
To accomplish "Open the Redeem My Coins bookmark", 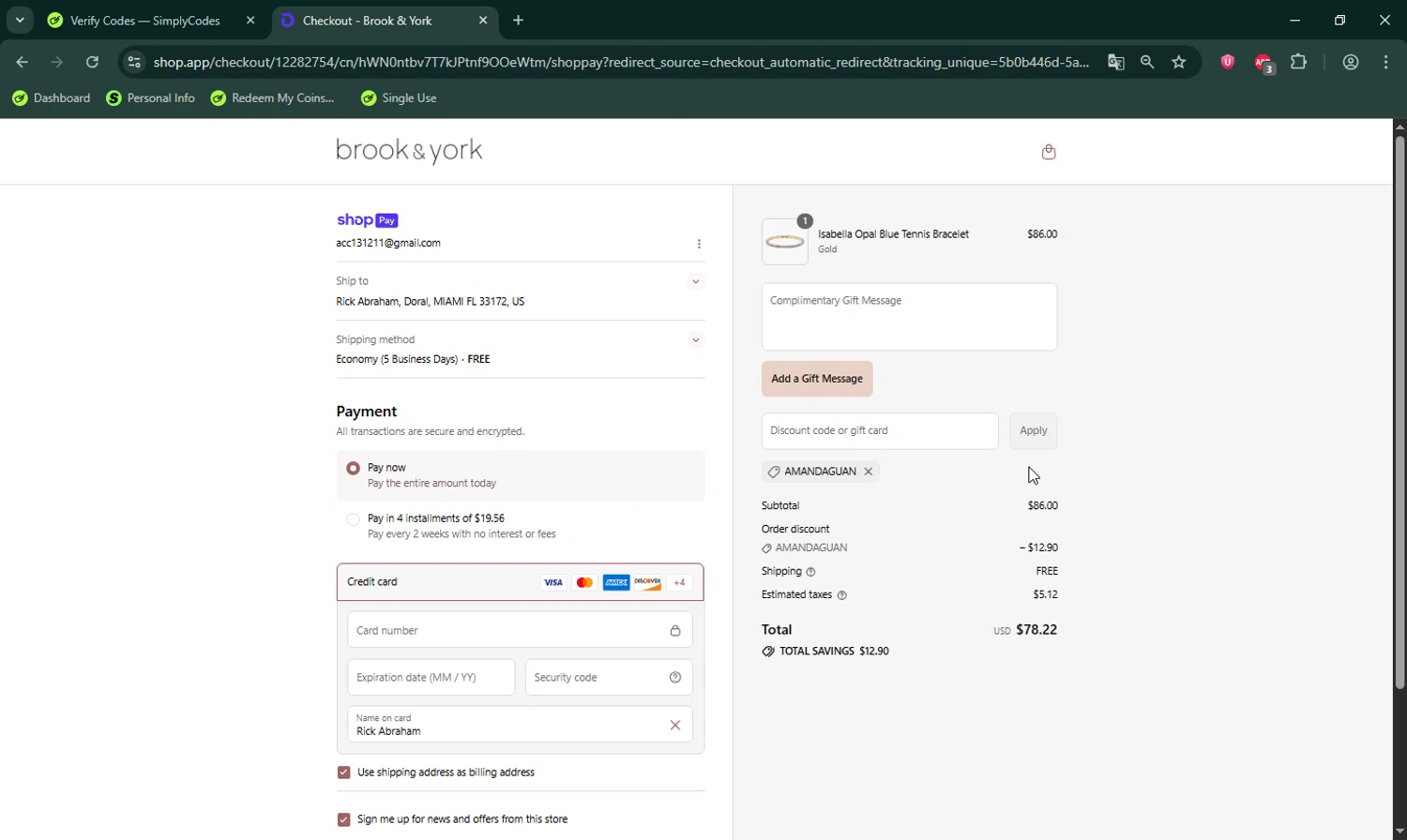I will pos(273,98).
